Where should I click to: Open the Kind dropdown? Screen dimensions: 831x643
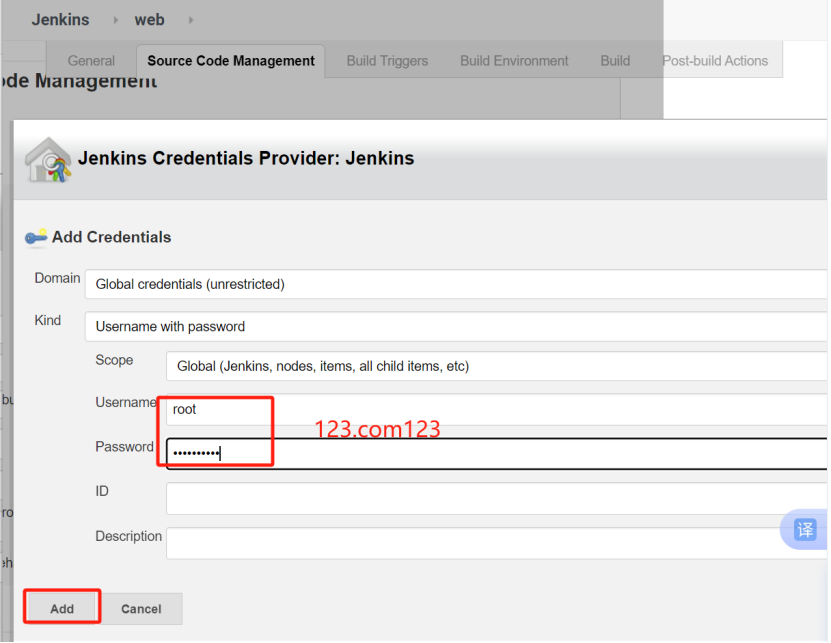tap(456, 327)
